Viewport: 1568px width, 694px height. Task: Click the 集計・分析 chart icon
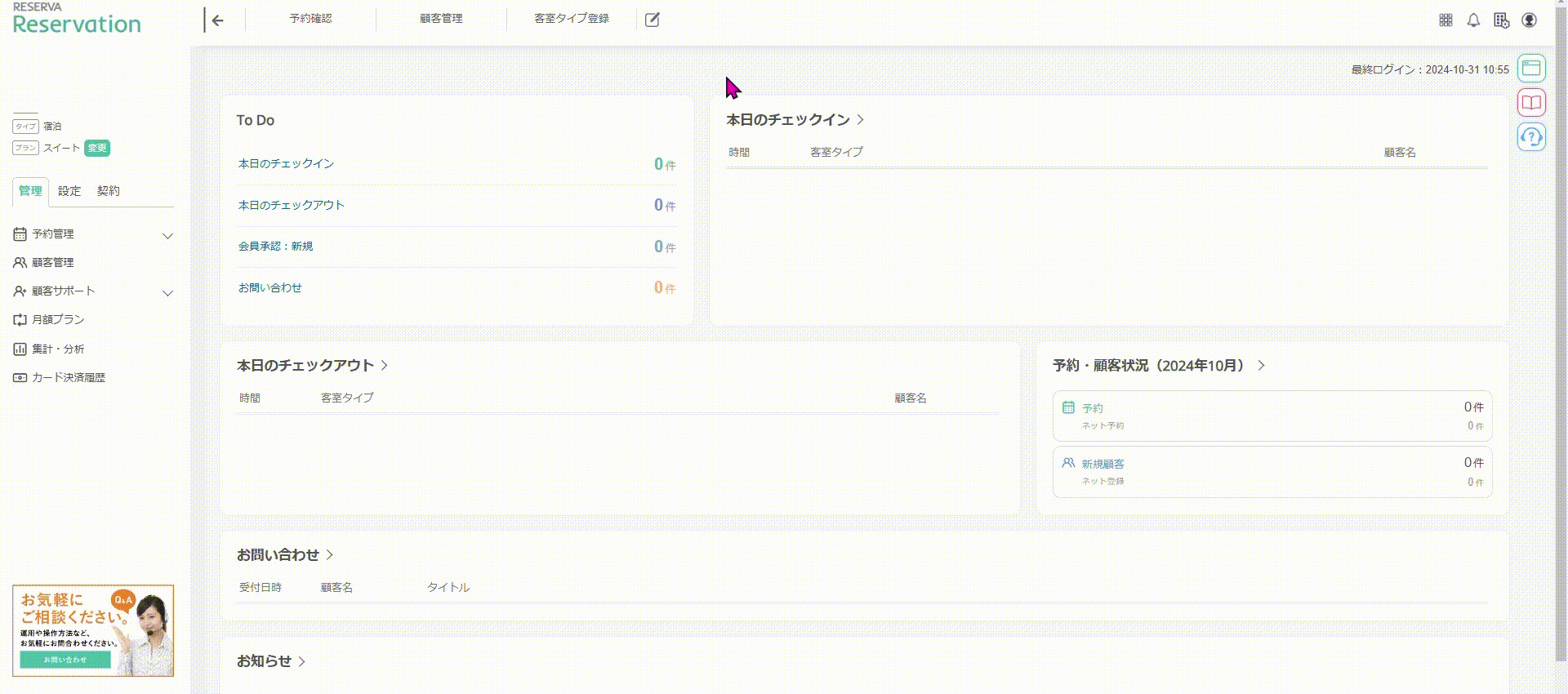[x=20, y=349]
